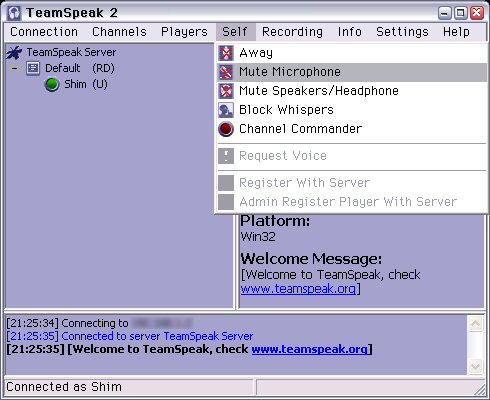Select the TeamSpeak Server node
Viewport: 490px width, 400px height.
(71, 52)
